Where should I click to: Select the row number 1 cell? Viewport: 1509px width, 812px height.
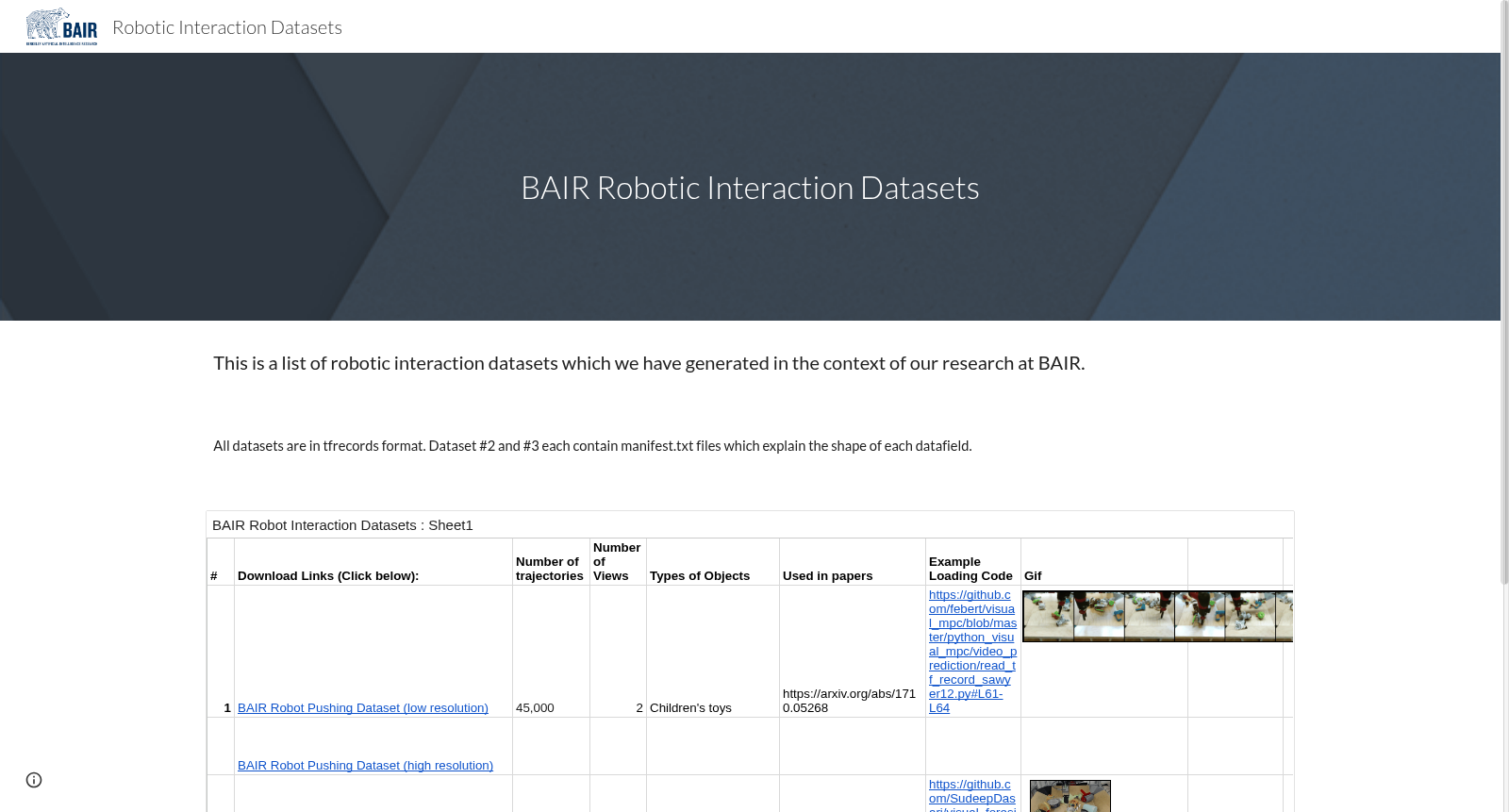[x=221, y=652]
